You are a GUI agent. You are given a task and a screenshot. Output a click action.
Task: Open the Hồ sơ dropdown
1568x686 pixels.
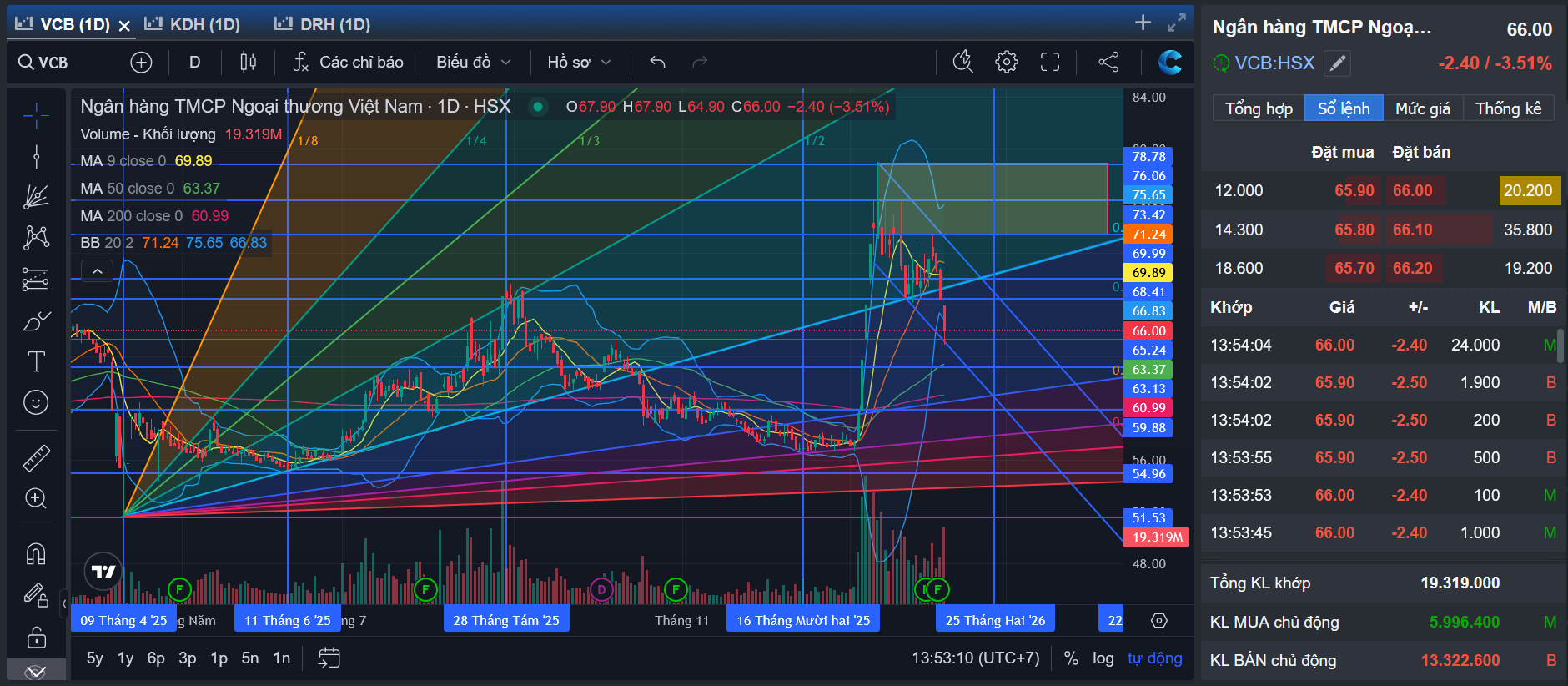(580, 63)
